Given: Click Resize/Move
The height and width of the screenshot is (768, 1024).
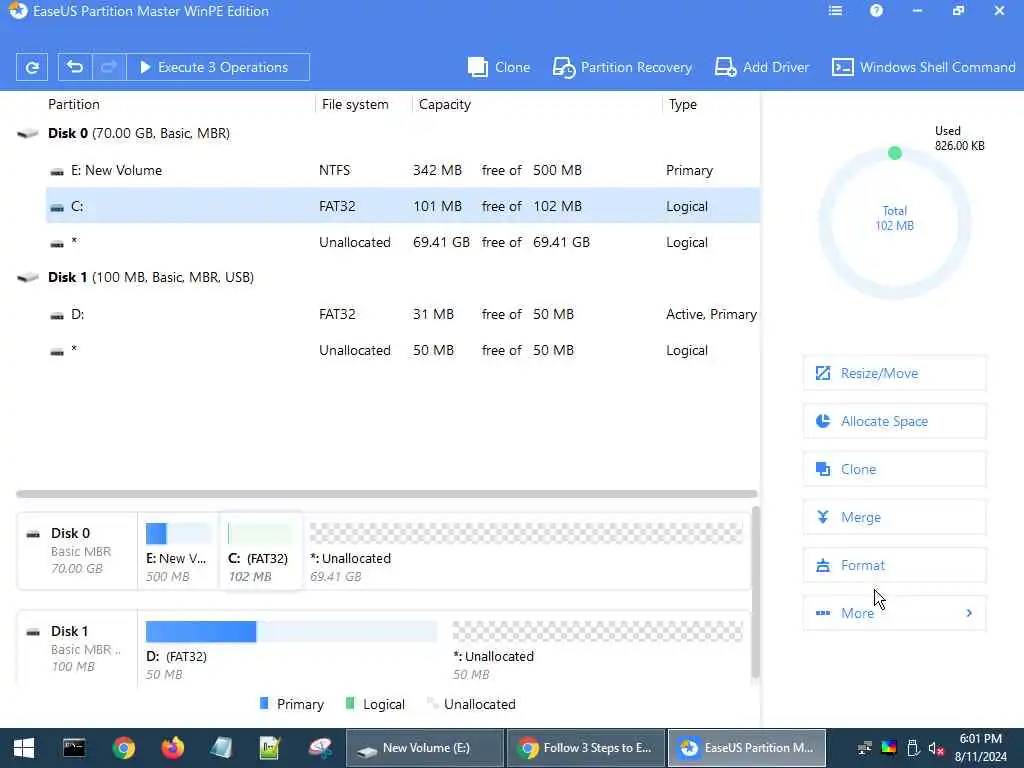Looking at the screenshot, I should point(894,373).
